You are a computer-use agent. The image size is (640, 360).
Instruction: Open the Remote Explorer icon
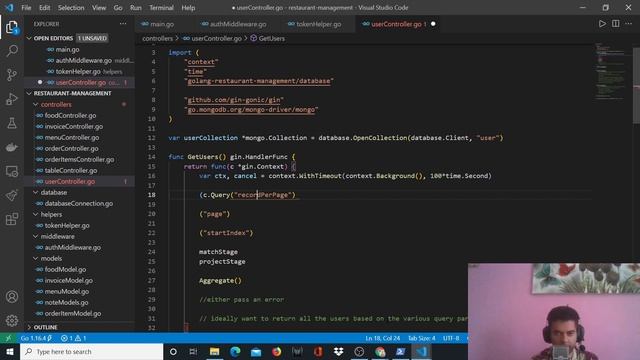(x=12, y=171)
